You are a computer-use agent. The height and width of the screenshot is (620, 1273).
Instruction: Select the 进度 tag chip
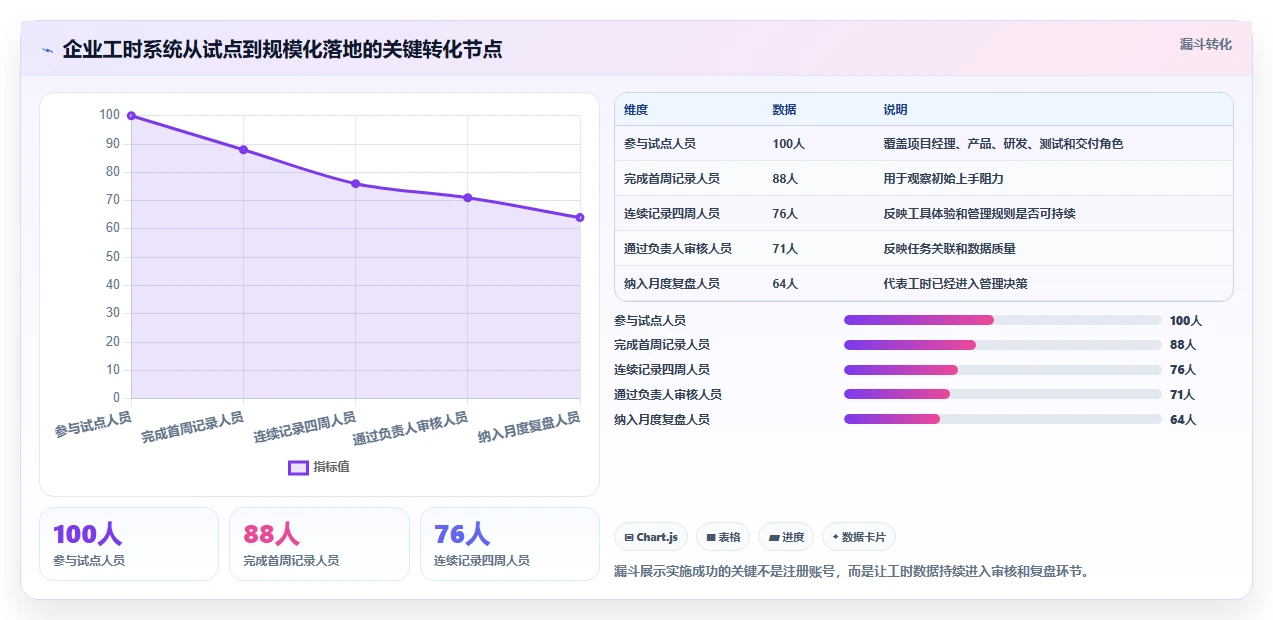point(786,537)
